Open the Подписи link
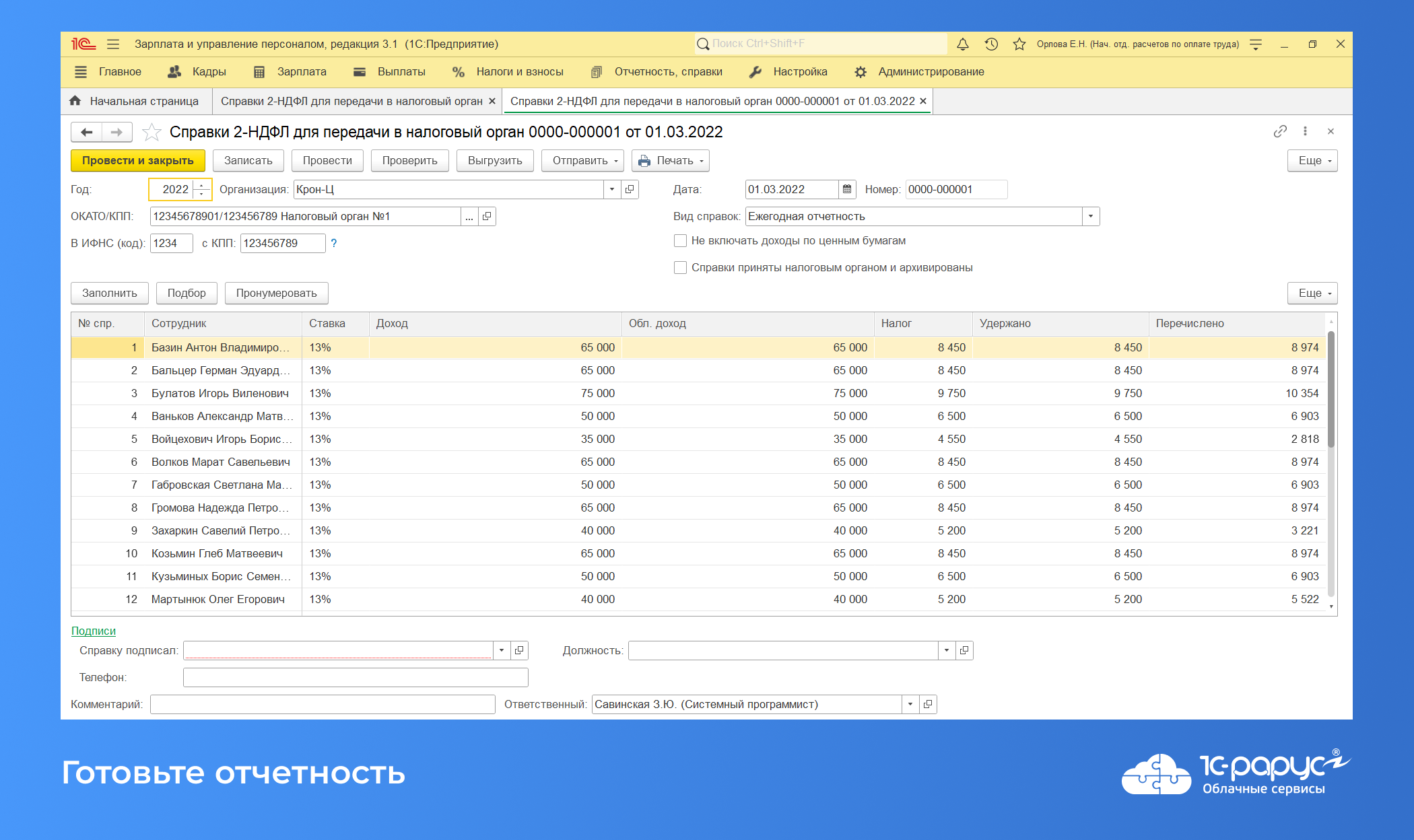This screenshot has height=840, width=1414. point(93,631)
